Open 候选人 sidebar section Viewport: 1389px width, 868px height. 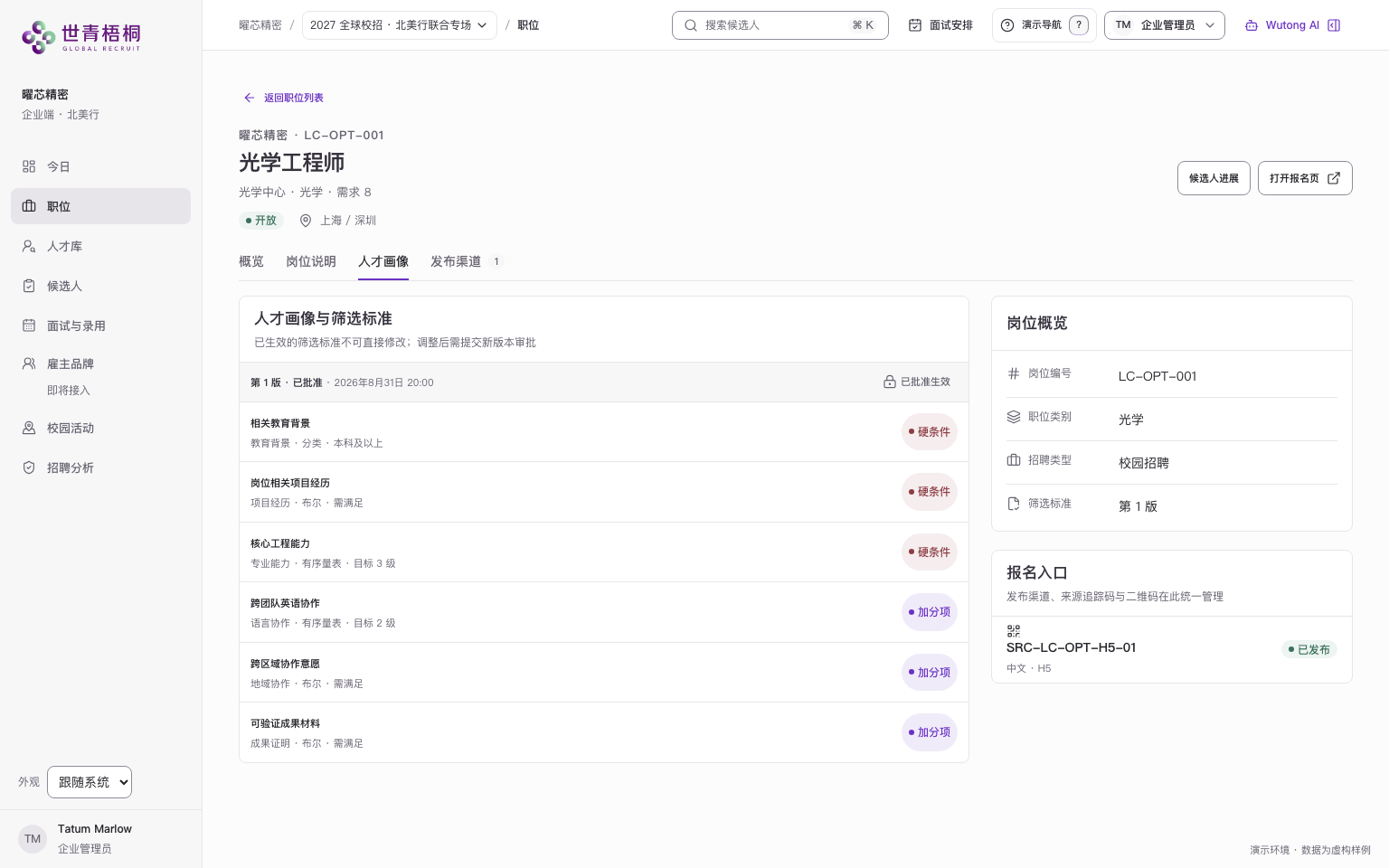coord(100,286)
